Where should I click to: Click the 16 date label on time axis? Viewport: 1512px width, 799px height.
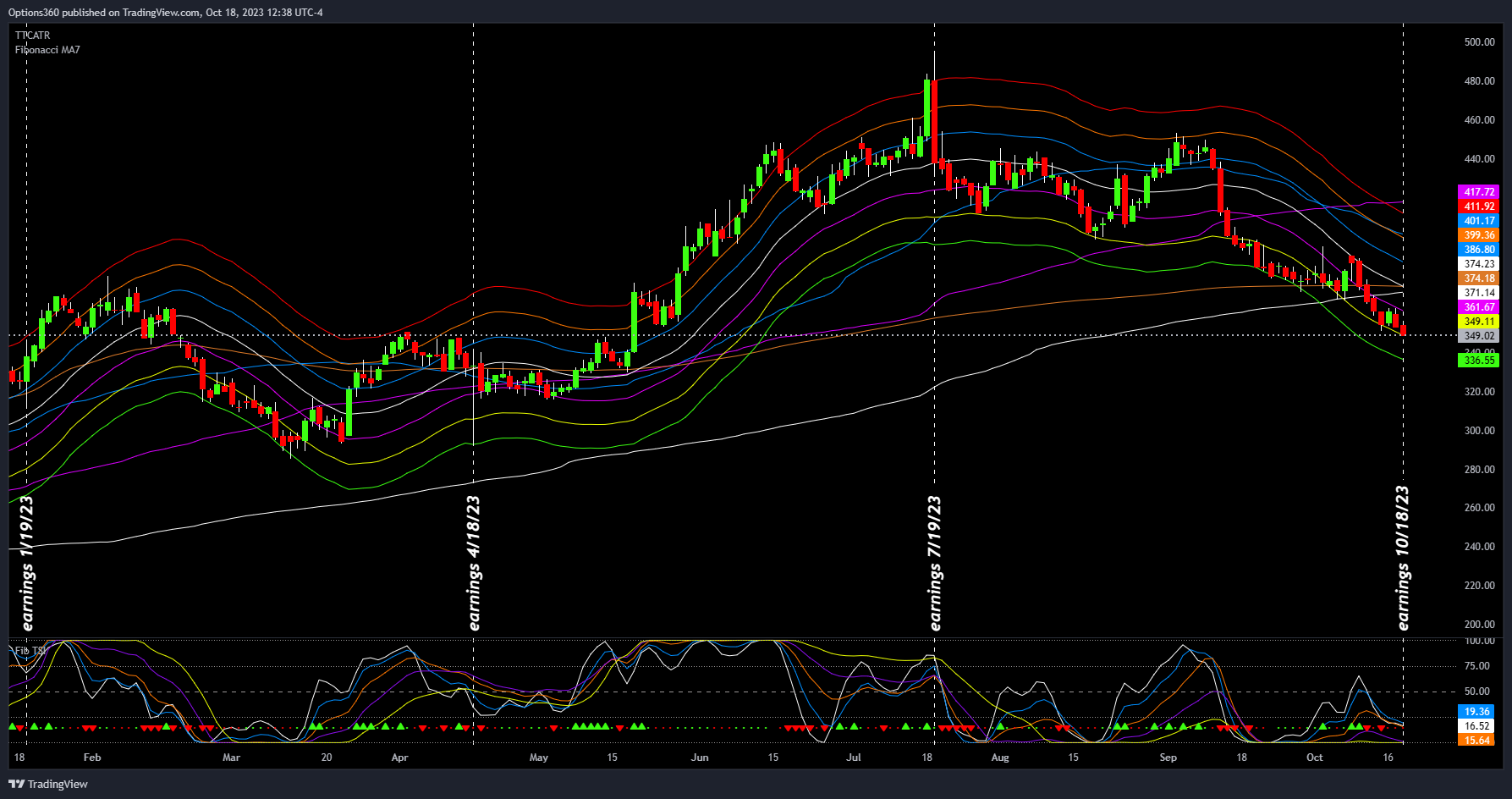click(x=1388, y=758)
